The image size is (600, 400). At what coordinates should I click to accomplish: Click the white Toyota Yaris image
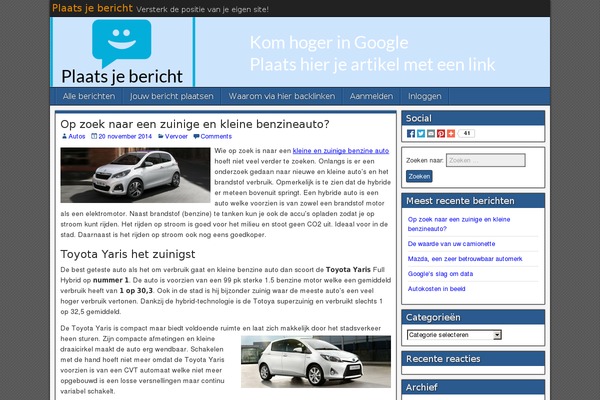pos(316,362)
